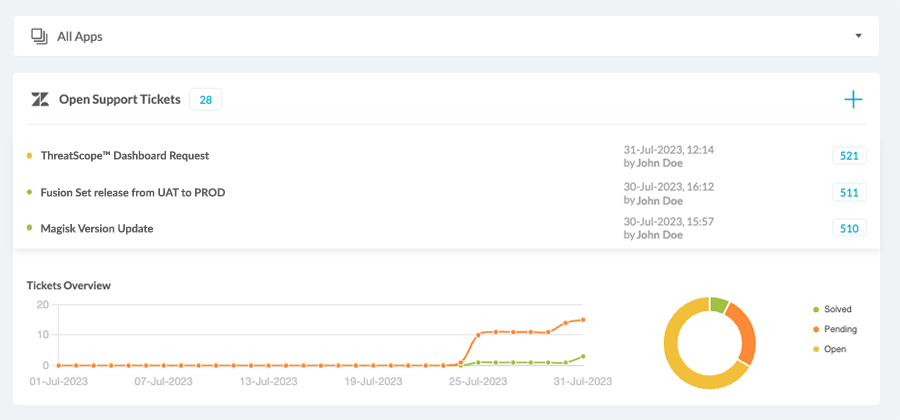The height and width of the screenshot is (420, 900).
Task: Click the All Apps stacked-squares icon
Action: click(40, 37)
